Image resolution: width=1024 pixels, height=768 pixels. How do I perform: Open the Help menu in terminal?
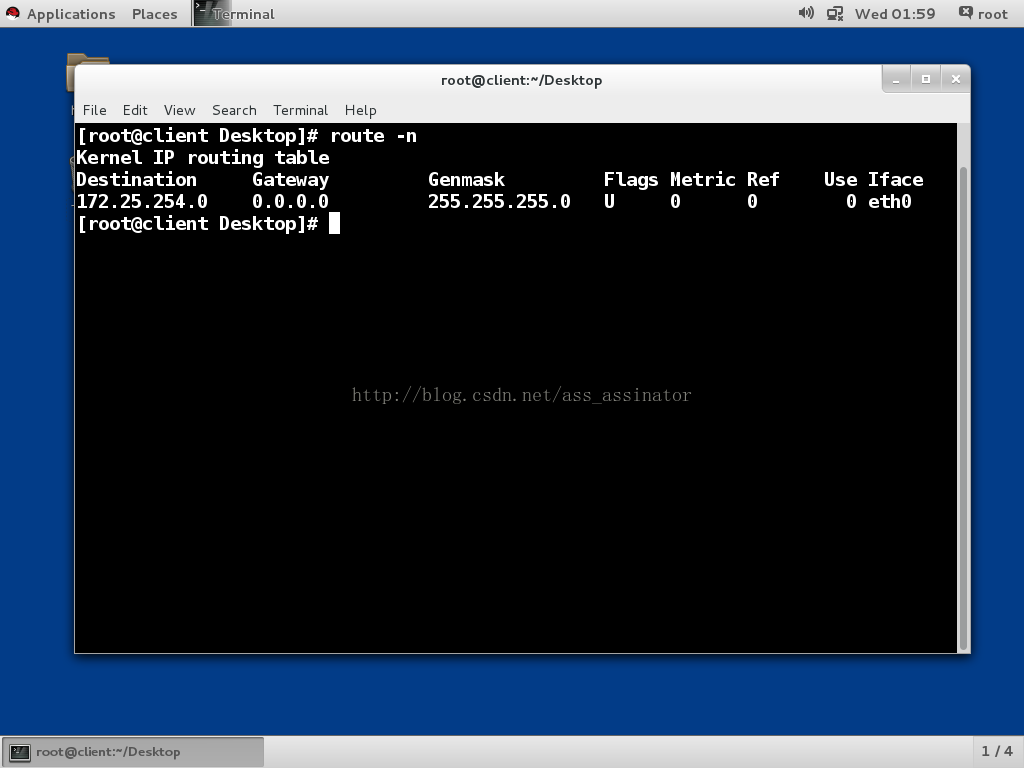point(360,110)
